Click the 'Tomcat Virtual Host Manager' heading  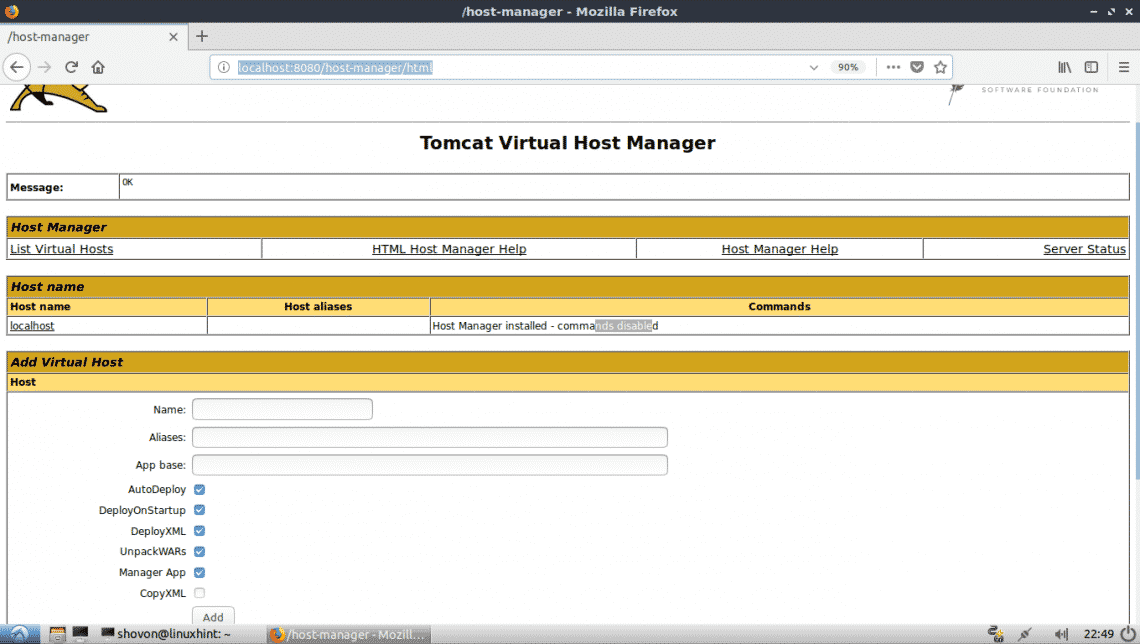pyautogui.click(x=568, y=142)
